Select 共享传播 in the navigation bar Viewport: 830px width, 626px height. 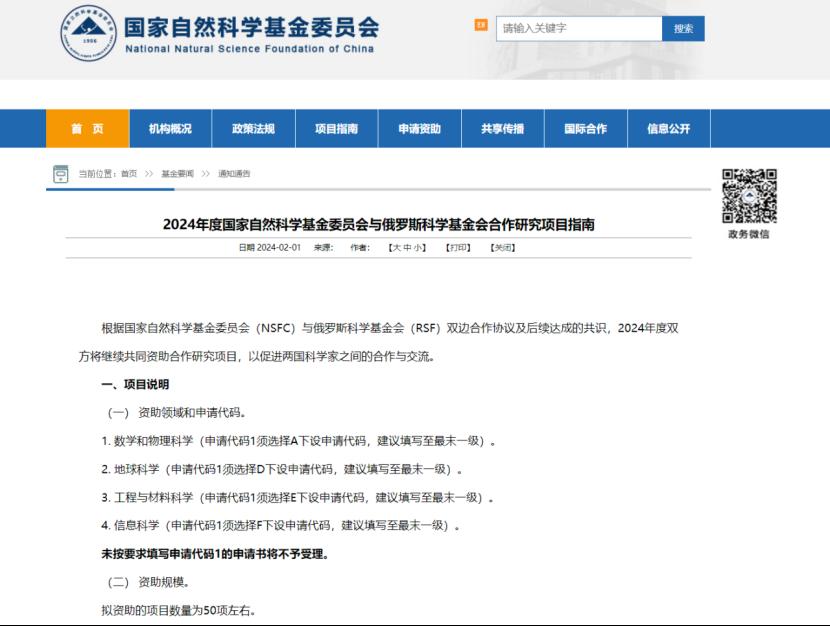[x=502, y=129]
